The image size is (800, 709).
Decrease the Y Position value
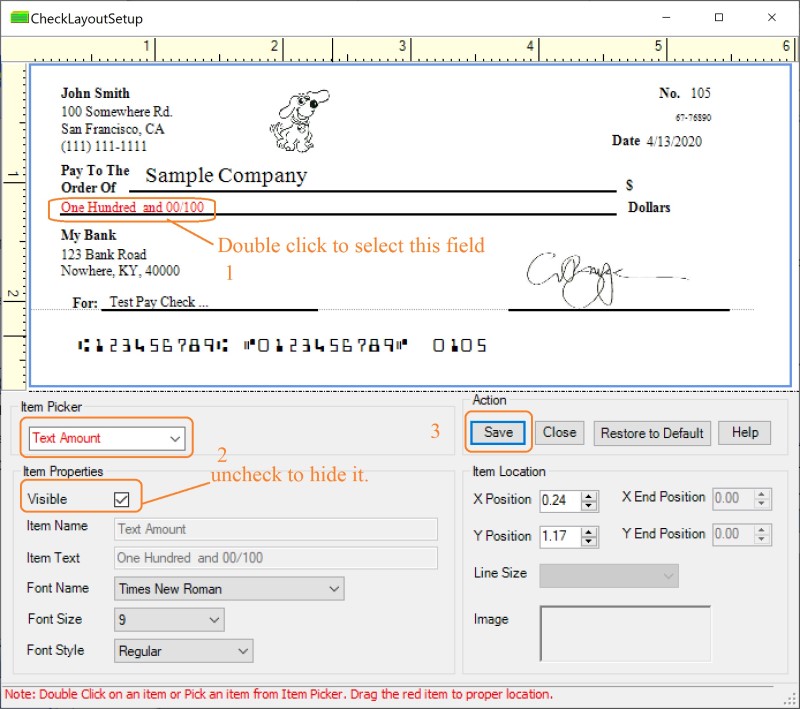(x=589, y=542)
